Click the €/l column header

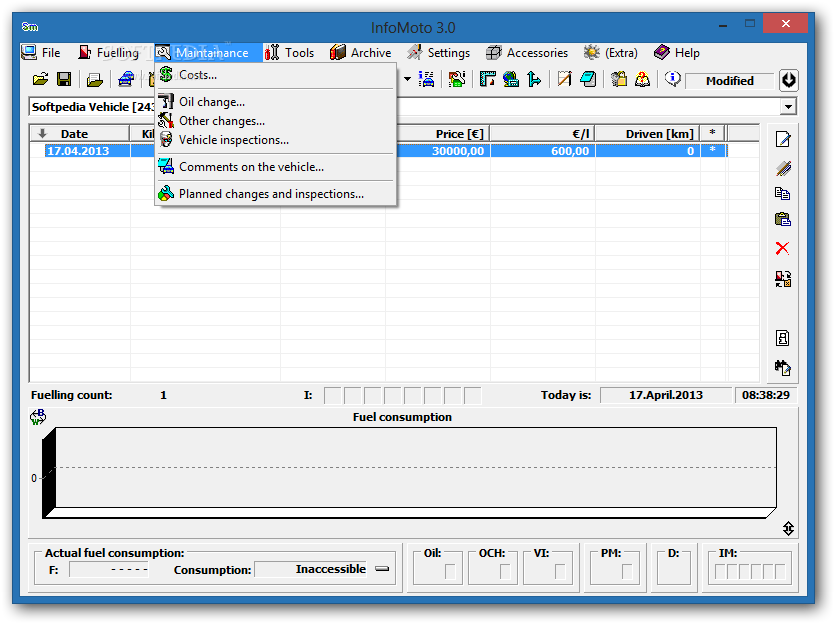click(x=542, y=134)
